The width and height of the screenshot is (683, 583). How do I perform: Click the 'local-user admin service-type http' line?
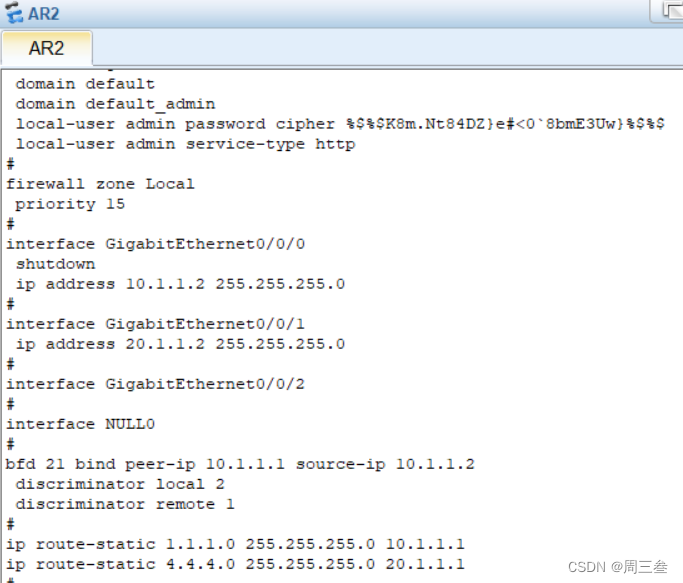185,144
